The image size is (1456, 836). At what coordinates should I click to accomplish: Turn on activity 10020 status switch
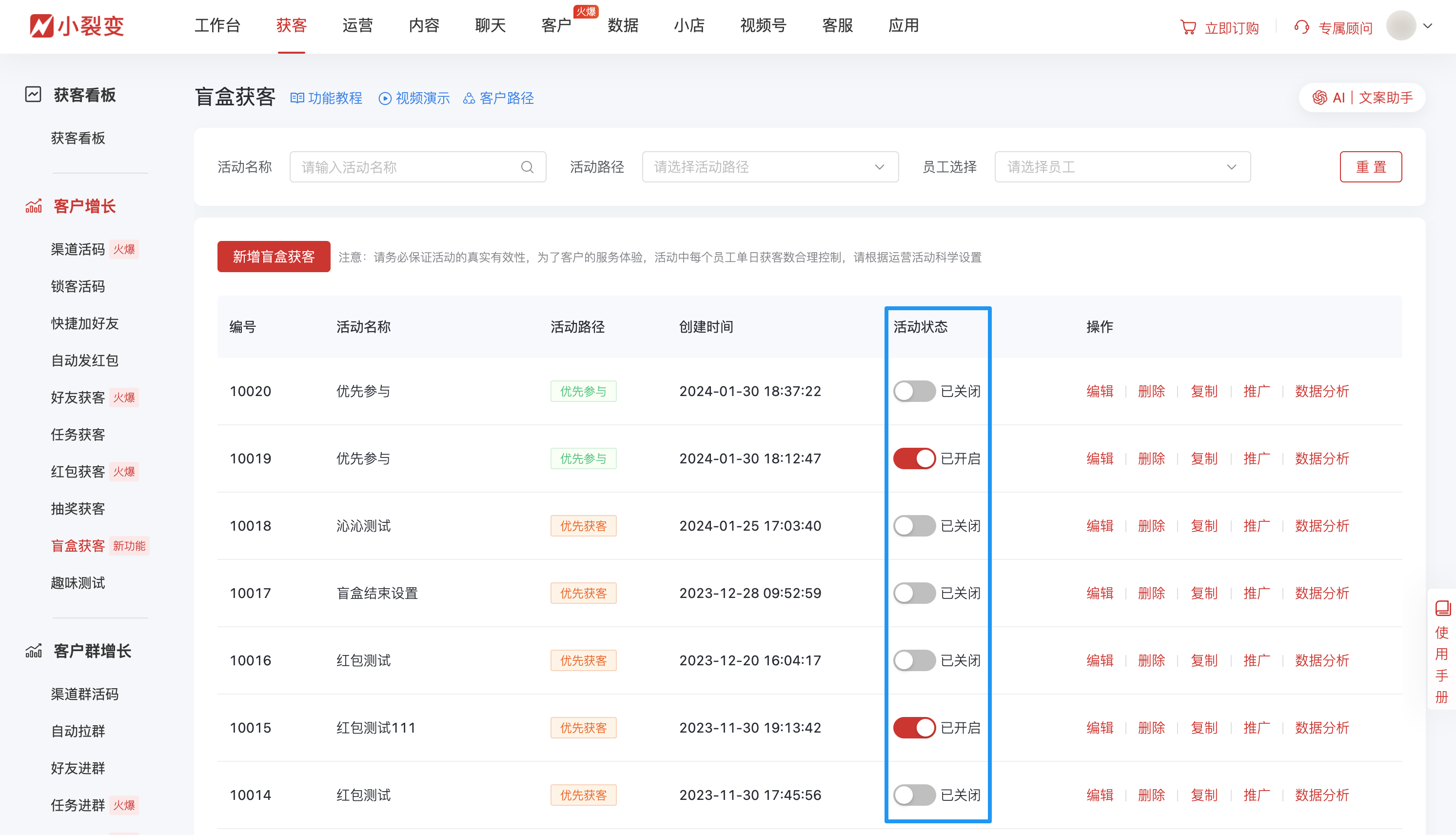[914, 391]
